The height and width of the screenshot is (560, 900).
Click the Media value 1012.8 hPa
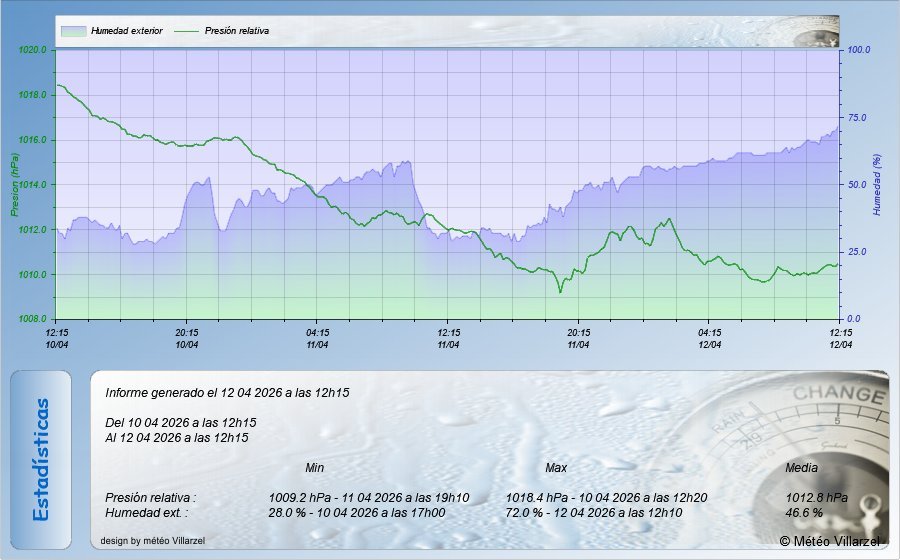pyautogui.click(x=817, y=497)
